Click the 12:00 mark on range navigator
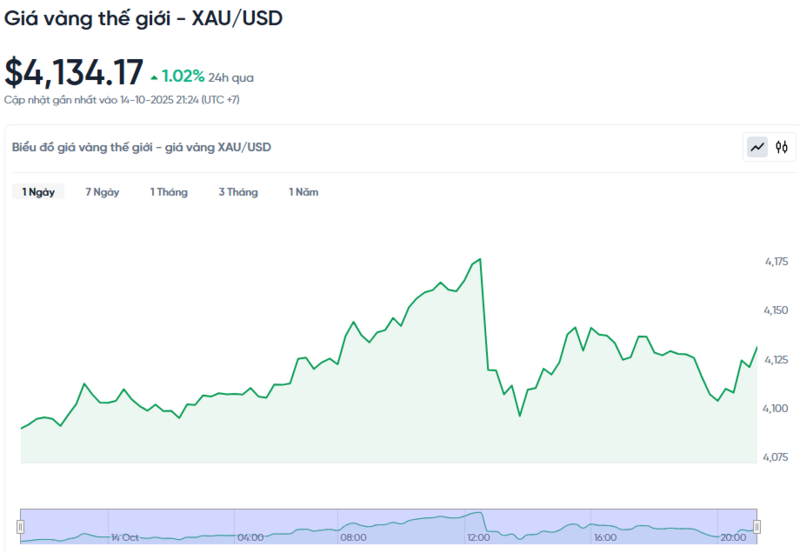800x553 pixels. (478, 537)
